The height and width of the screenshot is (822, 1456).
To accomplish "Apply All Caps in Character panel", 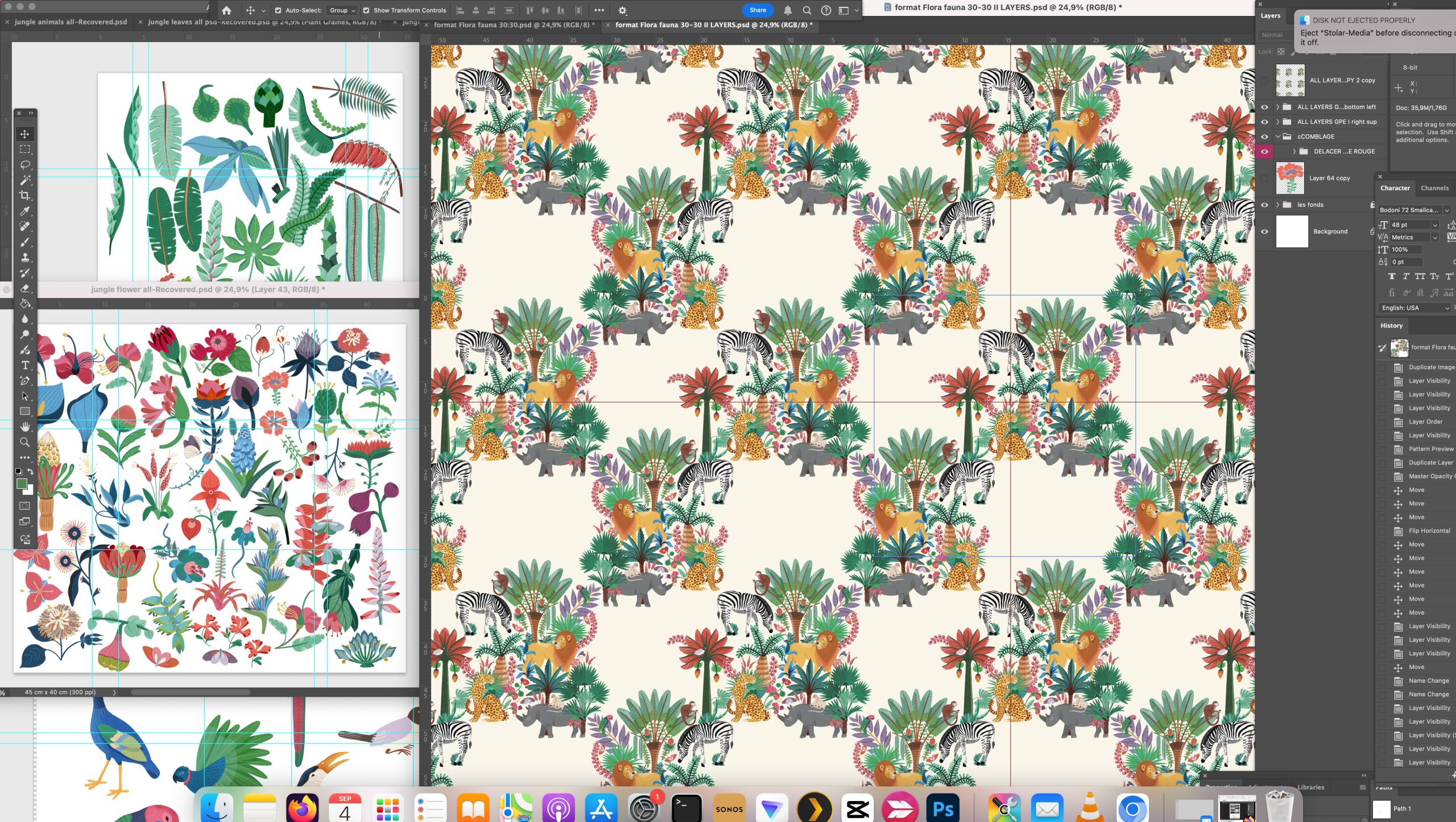I will [x=1420, y=276].
